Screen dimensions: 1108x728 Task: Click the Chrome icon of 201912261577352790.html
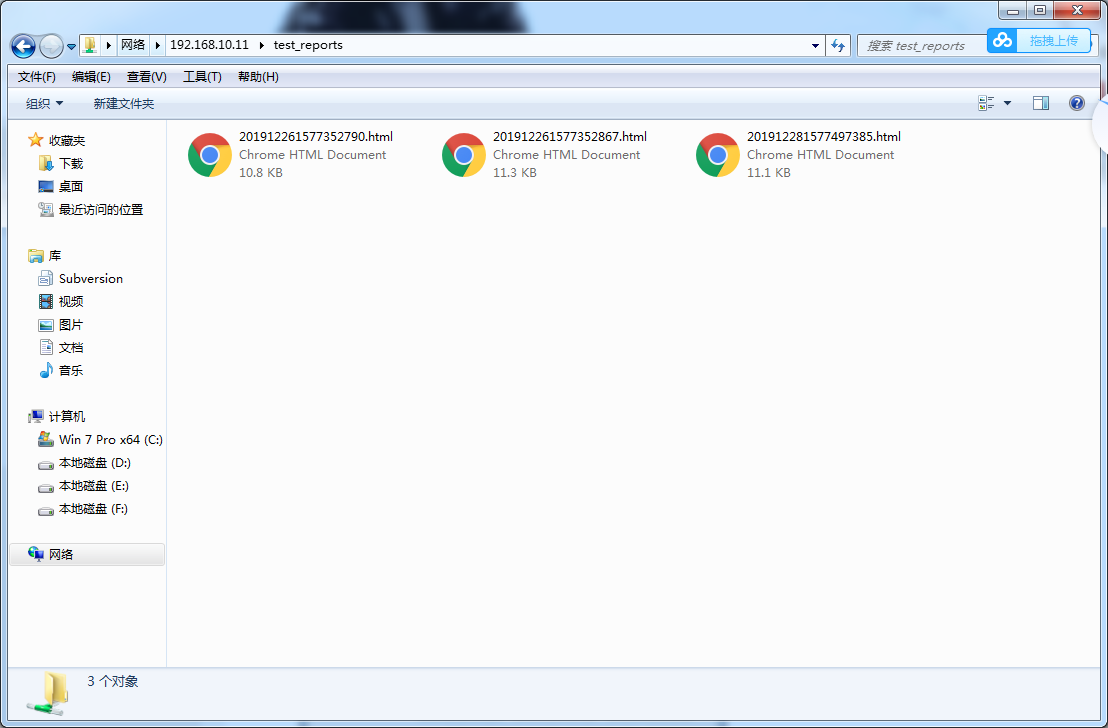click(x=210, y=155)
